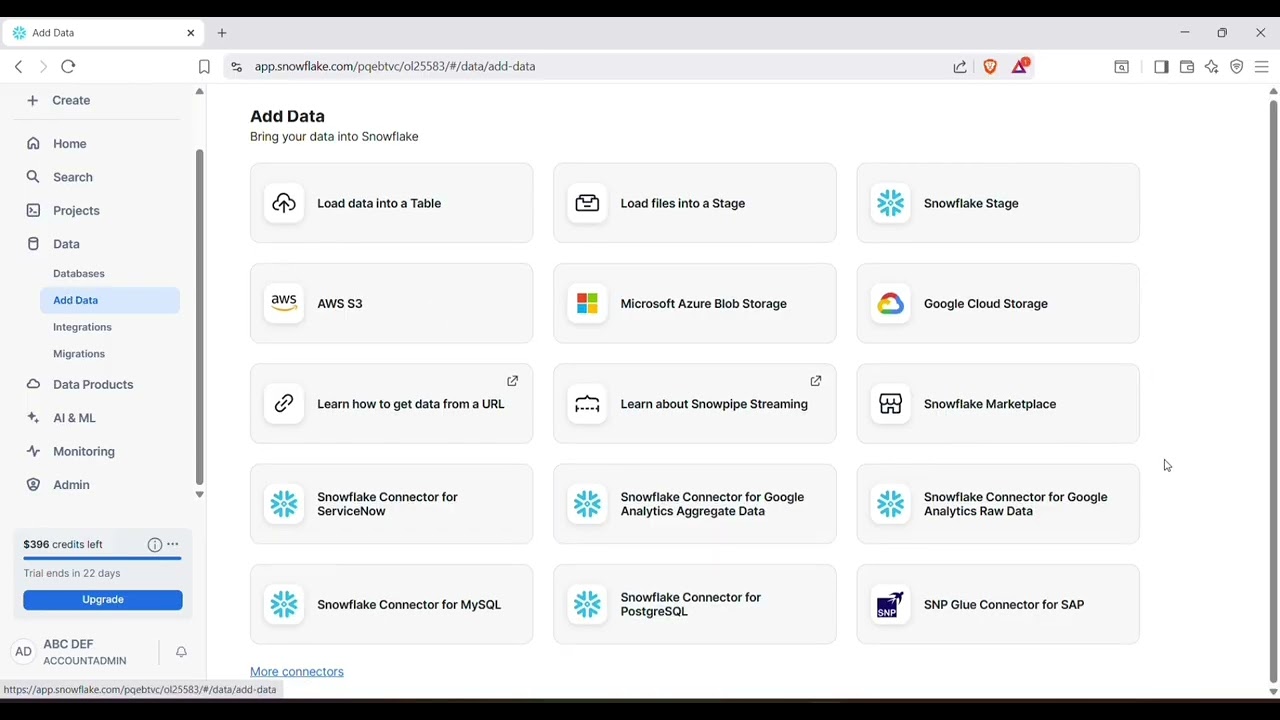The image size is (1280, 720).
Task: Click the PostgreSQL connector snowflake icon
Action: click(x=587, y=604)
